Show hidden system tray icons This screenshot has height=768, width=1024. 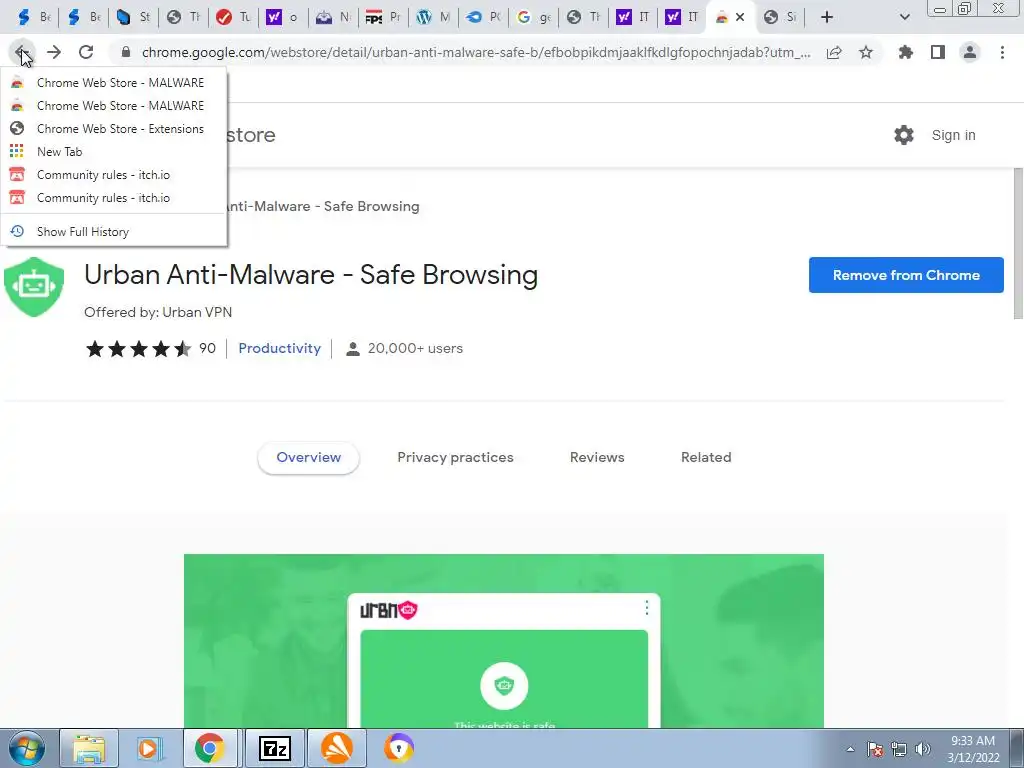point(850,749)
